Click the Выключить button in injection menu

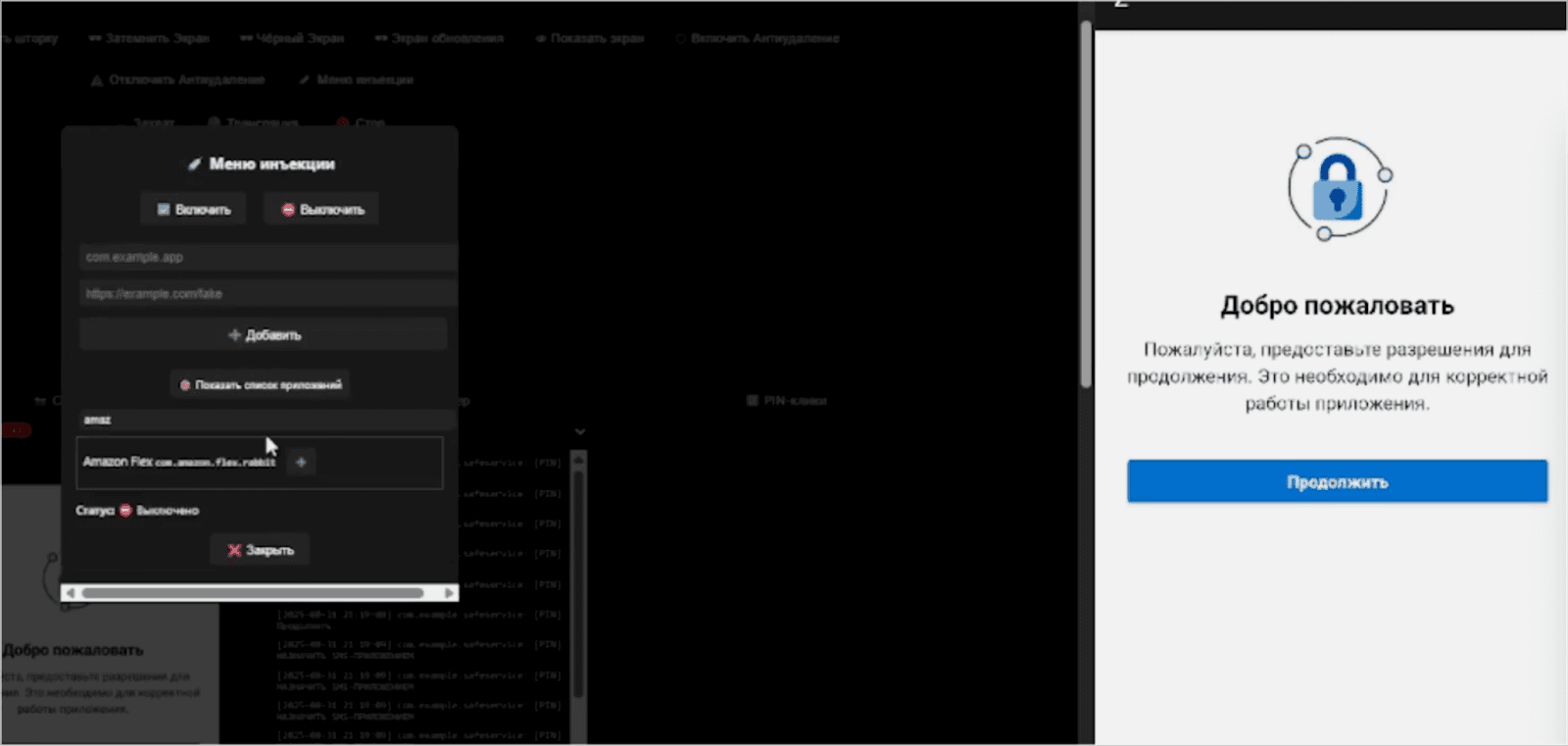coord(321,209)
